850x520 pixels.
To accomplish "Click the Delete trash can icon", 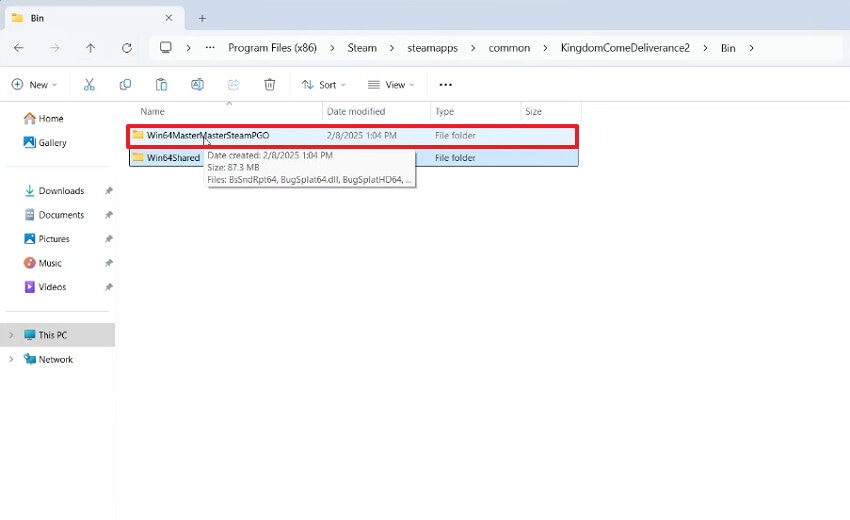I will click(269, 85).
